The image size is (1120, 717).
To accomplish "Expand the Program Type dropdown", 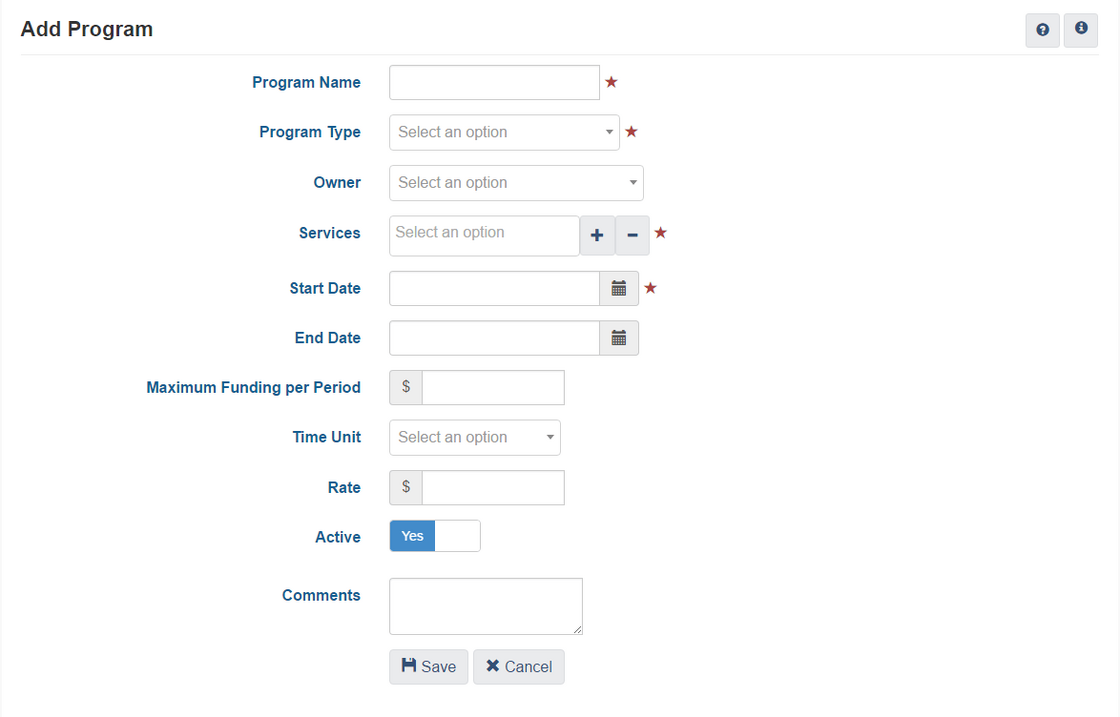I will pyautogui.click(x=504, y=132).
